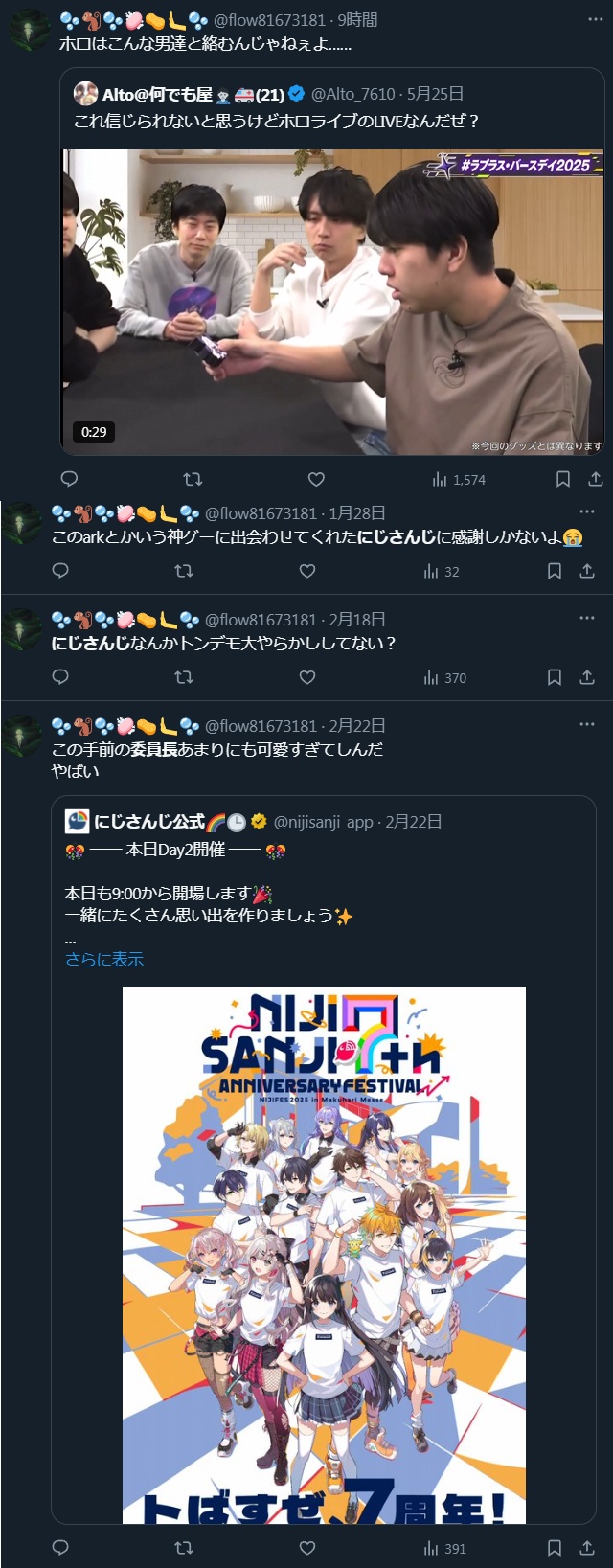Share the tweet with 391 views
The width and height of the screenshot is (613, 1568).
pyautogui.click(x=587, y=1548)
